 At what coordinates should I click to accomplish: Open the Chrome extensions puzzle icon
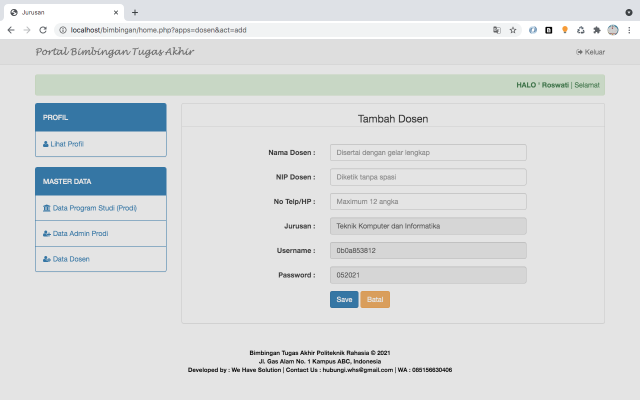pyautogui.click(x=597, y=30)
